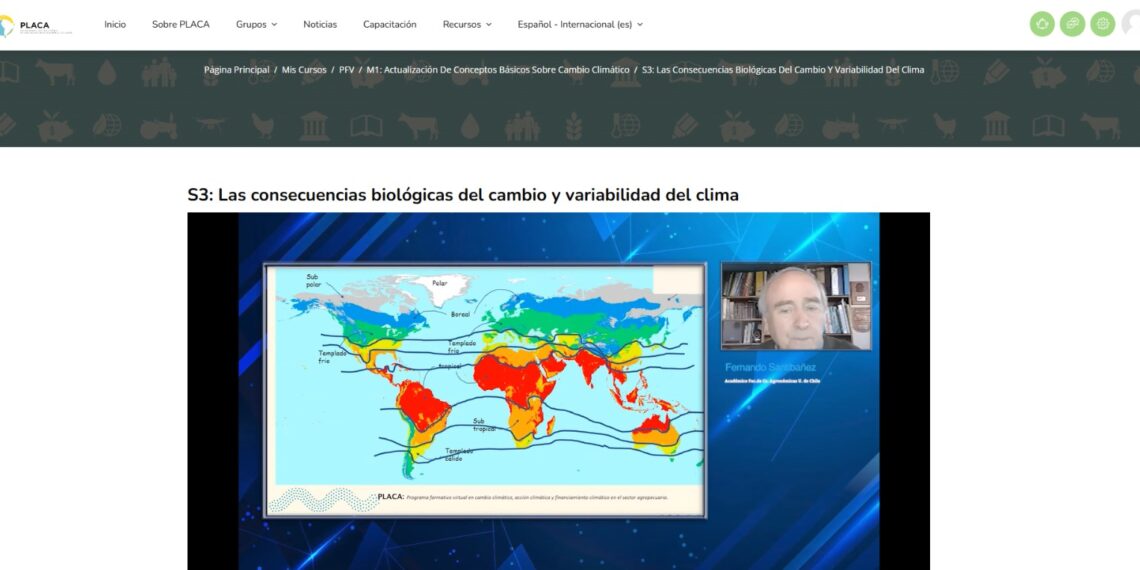Image resolution: width=1140 pixels, height=570 pixels.
Task: Open the messages chat icon
Action: [1072, 24]
